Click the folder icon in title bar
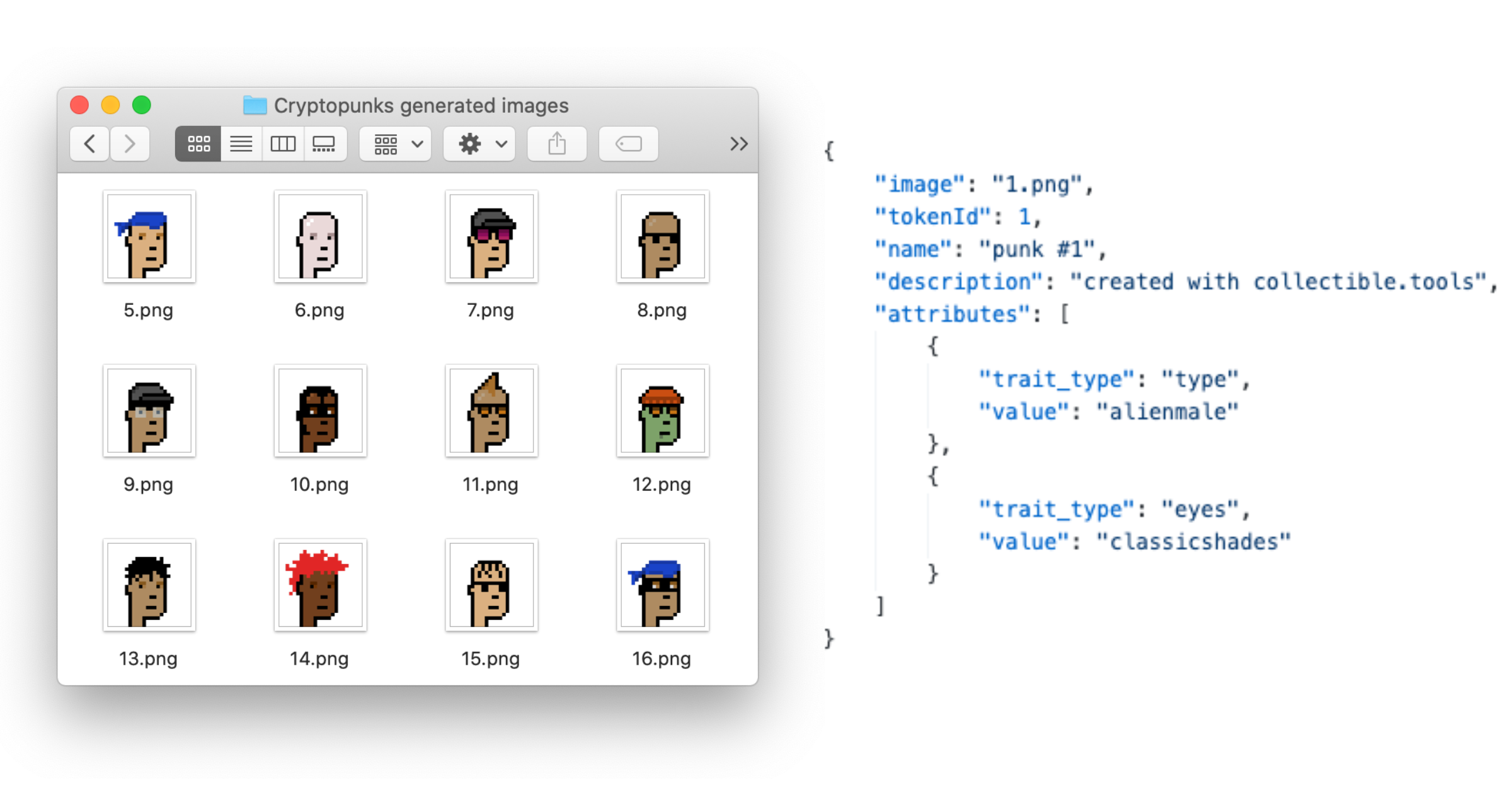1512x790 pixels. point(255,105)
